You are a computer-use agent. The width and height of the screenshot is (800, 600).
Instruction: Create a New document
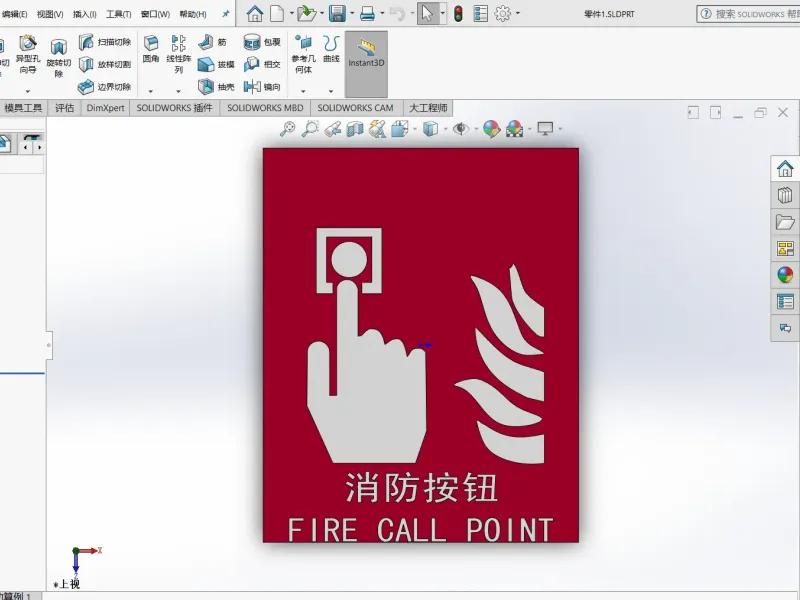pos(277,13)
